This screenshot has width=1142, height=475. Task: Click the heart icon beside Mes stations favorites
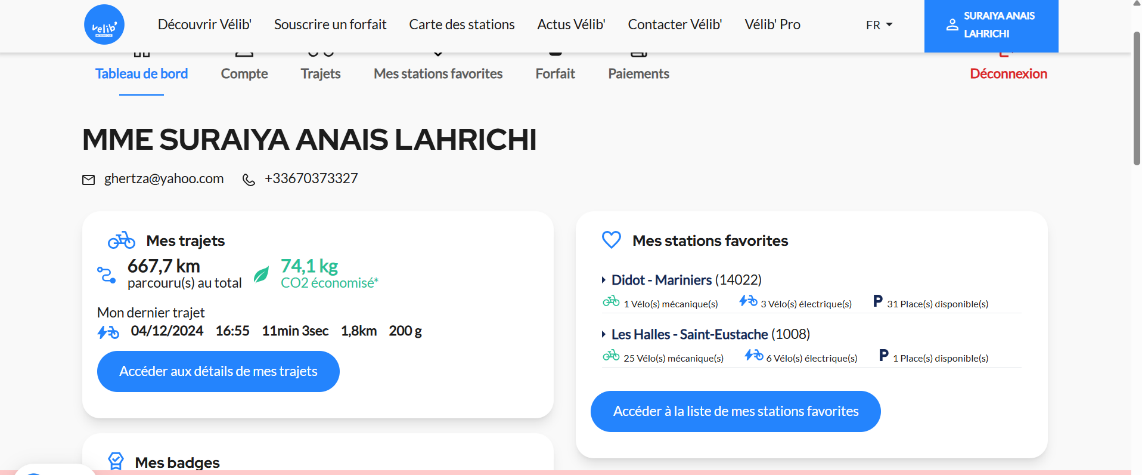611,240
